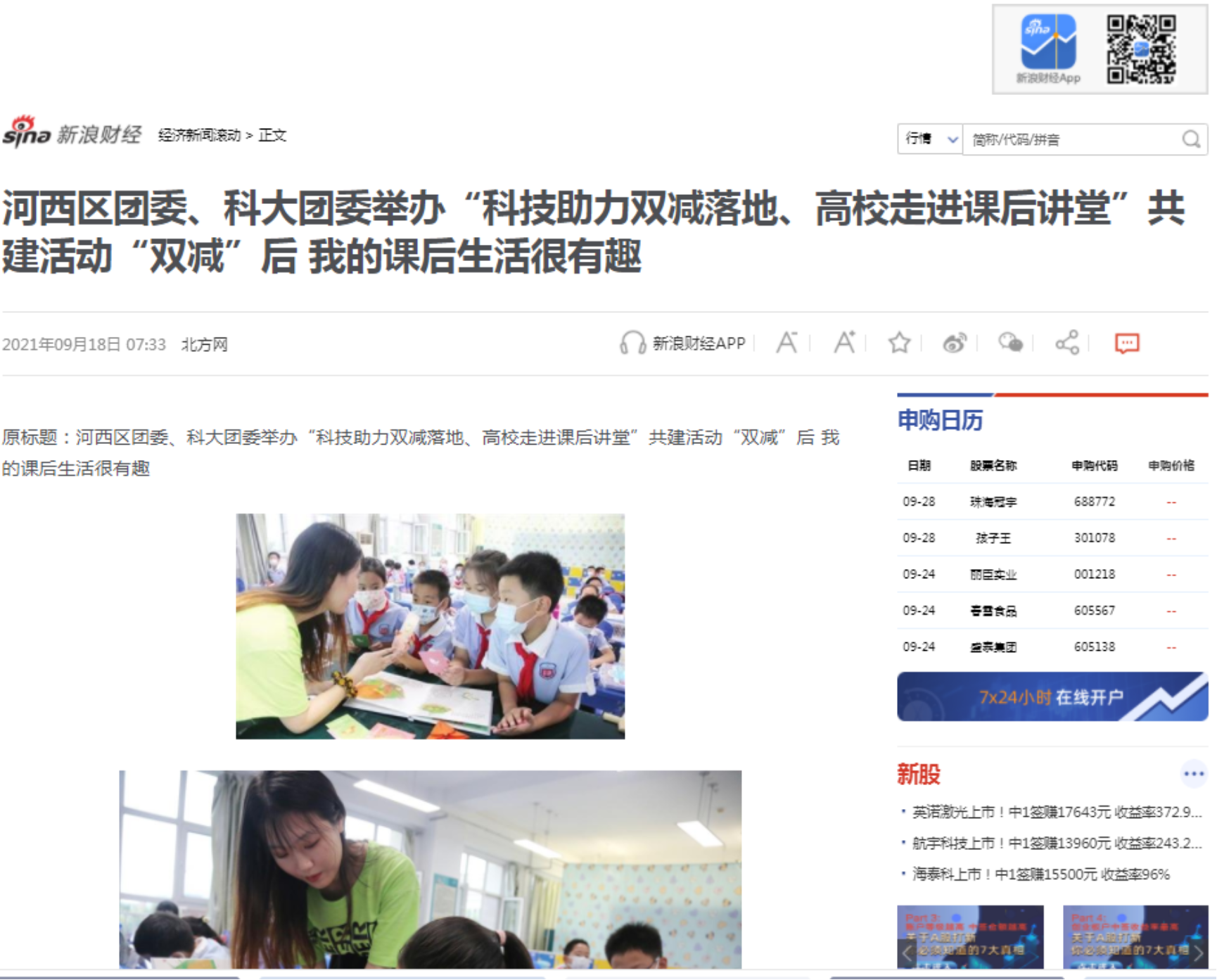The image size is (1217, 980).
Task: Open 航宇科技上市 news link
Action: pos(1057,843)
